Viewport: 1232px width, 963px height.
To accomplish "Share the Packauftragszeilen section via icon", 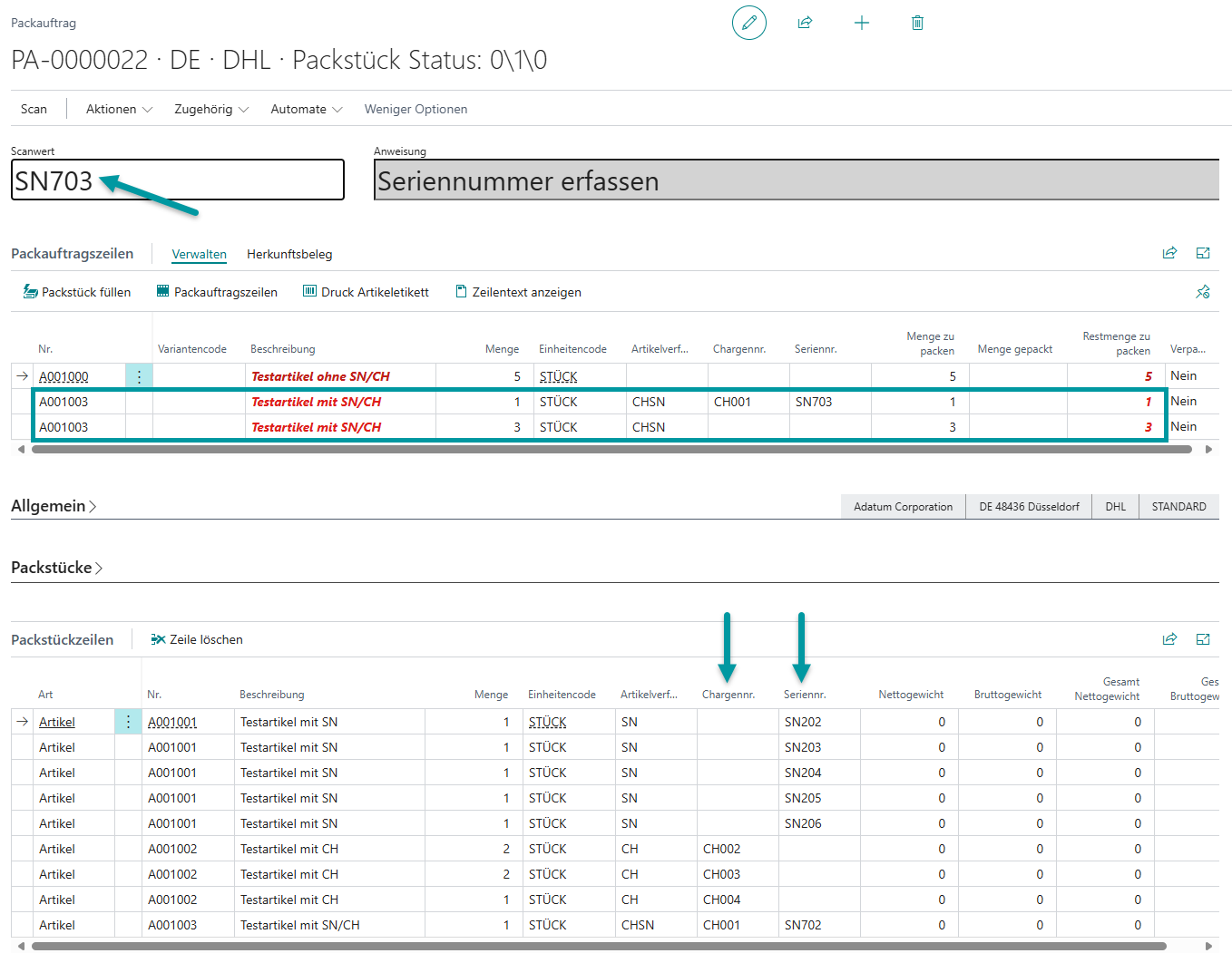I will pyautogui.click(x=1169, y=253).
